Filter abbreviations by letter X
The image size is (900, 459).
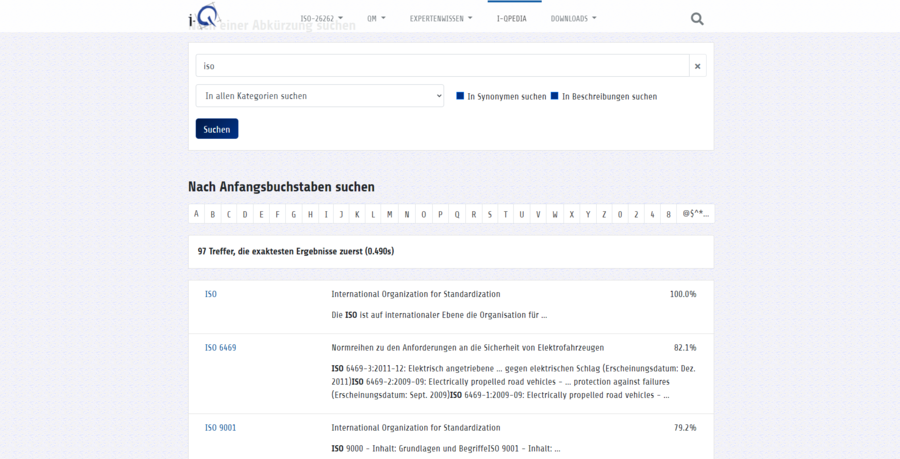(x=572, y=214)
